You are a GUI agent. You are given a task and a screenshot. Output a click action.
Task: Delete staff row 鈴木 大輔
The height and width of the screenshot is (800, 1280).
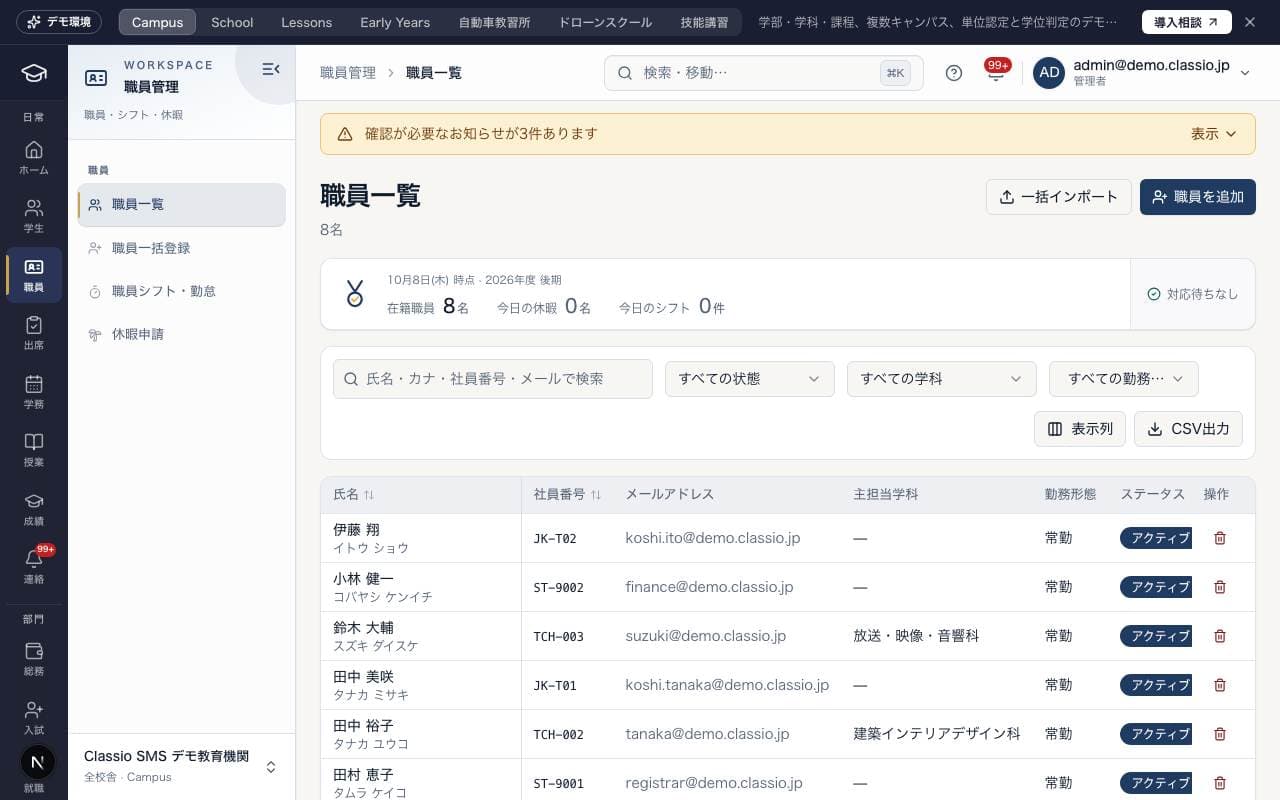(x=1220, y=636)
